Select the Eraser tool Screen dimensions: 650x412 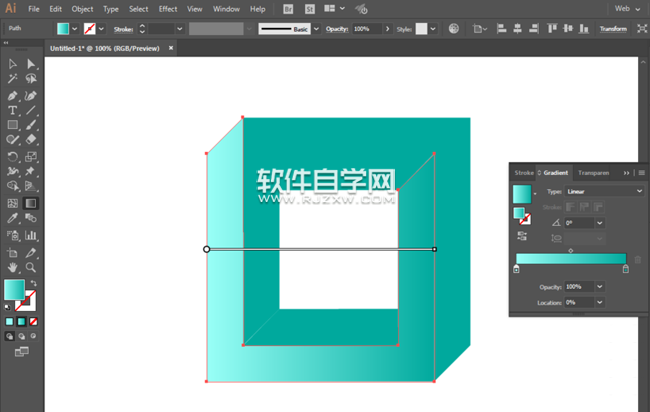[31, 139]
